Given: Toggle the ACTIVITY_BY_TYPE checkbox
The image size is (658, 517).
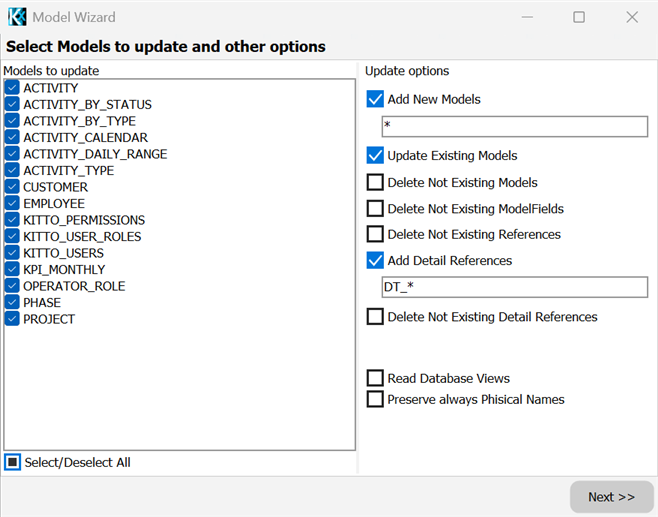Looking at the screenshot, I should tap(12, 121).
